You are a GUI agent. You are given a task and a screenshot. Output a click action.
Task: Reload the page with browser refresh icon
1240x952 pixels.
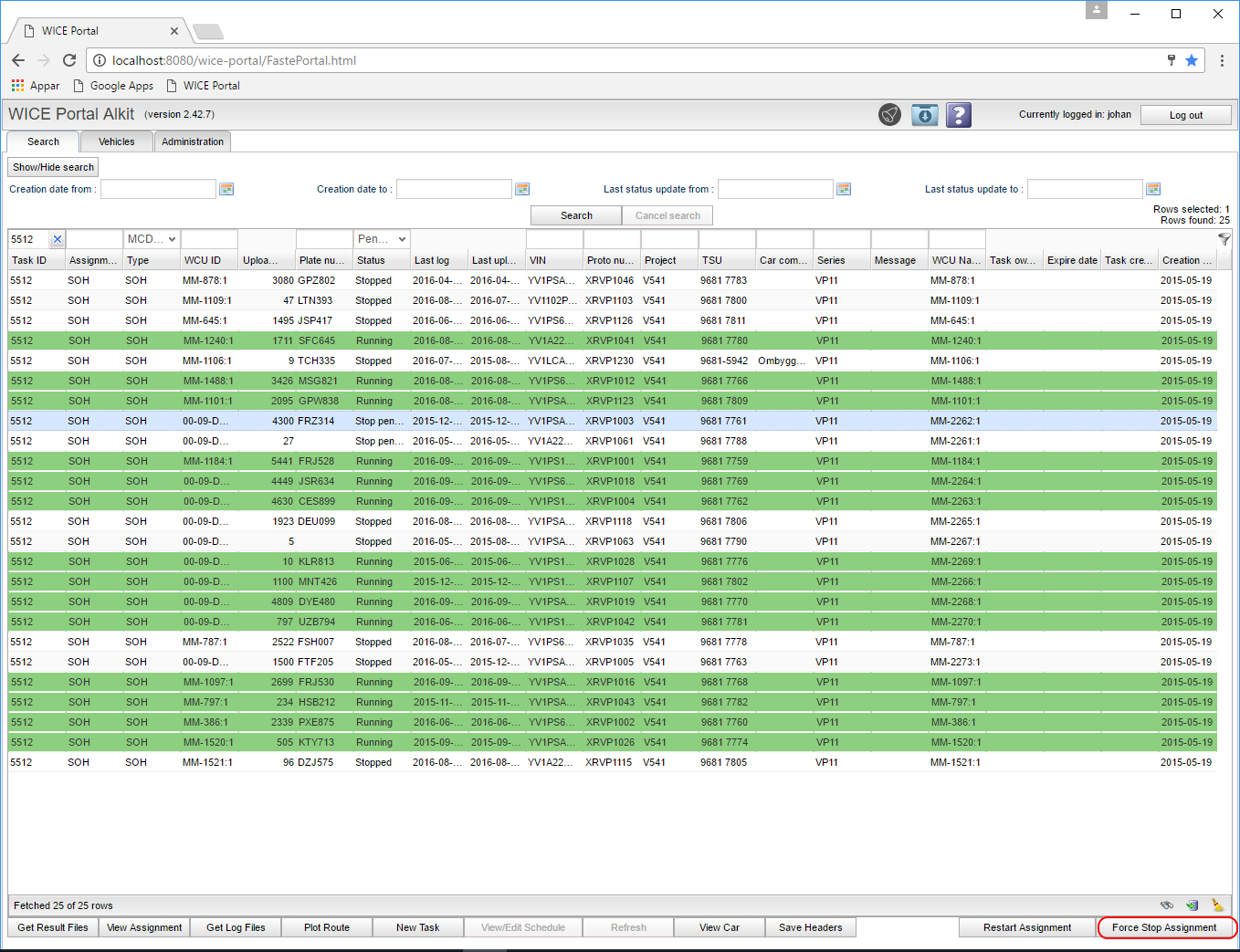(69, 60)
